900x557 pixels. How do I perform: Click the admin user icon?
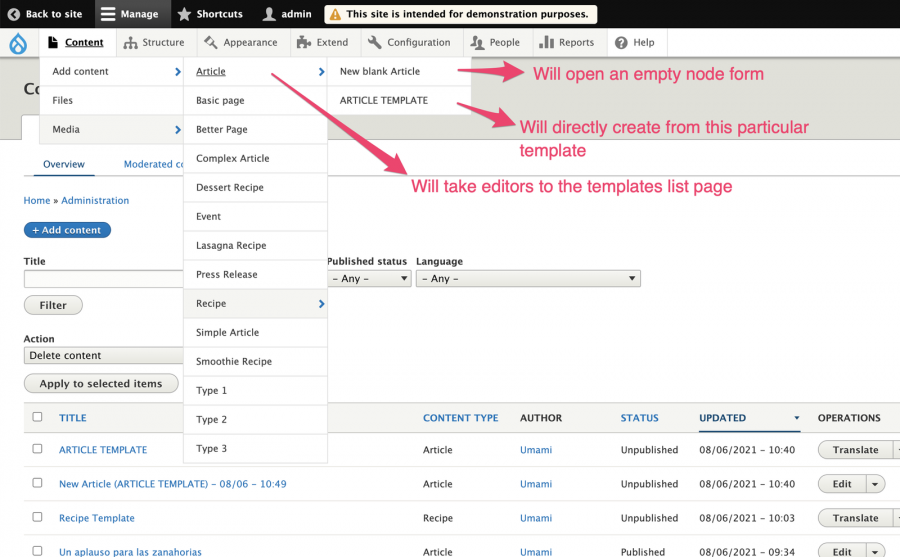tap(269, 14)
